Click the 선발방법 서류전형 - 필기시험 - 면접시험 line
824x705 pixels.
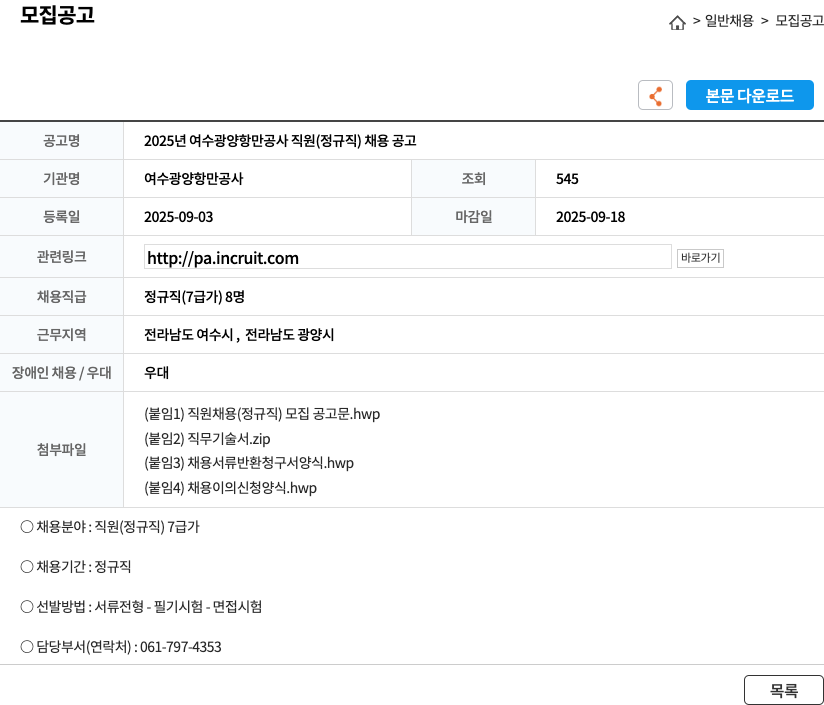(x=141, y=607)
